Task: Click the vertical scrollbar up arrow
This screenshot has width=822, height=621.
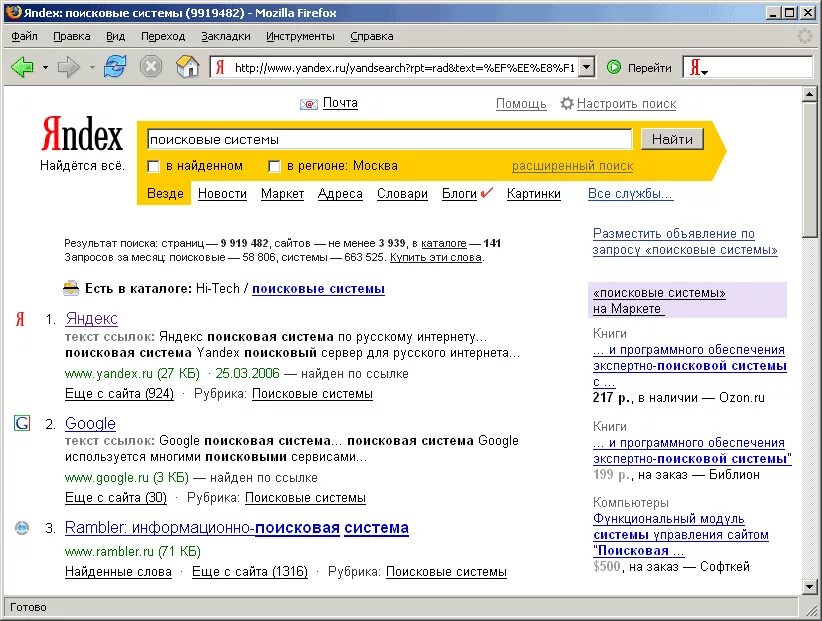Action: (x=809, y=94)
